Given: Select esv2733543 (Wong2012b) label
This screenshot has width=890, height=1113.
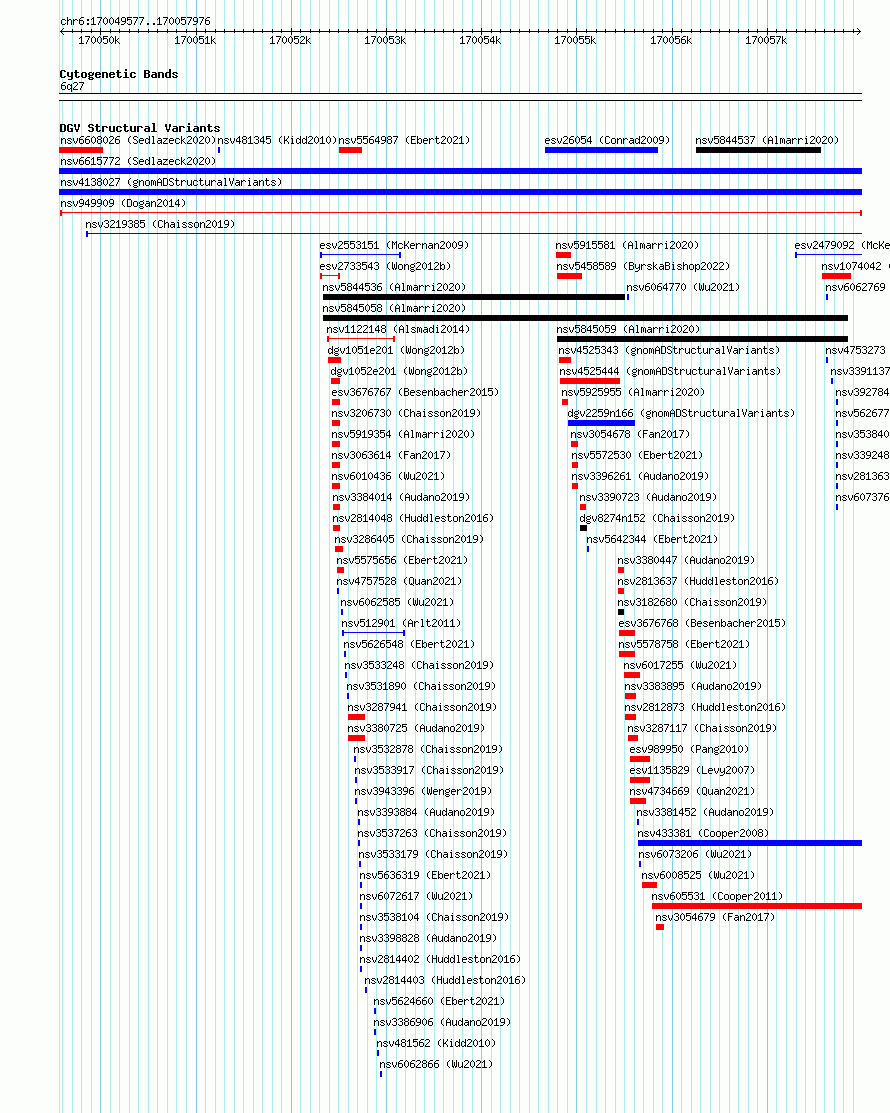Looking at the screenshot, I should pyautogui.click(x=385, y=266).
